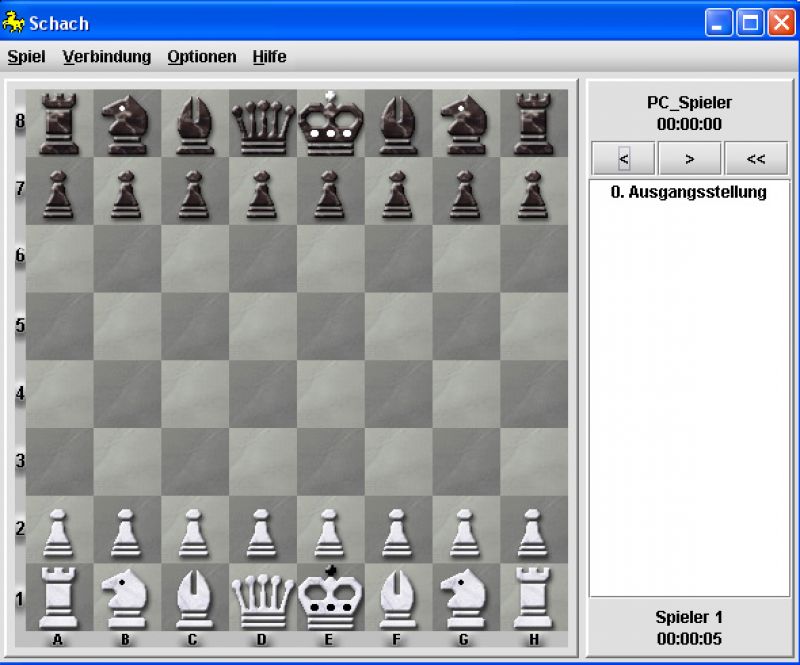Pick the black pawn on G7
Screen dimensions: 800x665
click(465, 194)
